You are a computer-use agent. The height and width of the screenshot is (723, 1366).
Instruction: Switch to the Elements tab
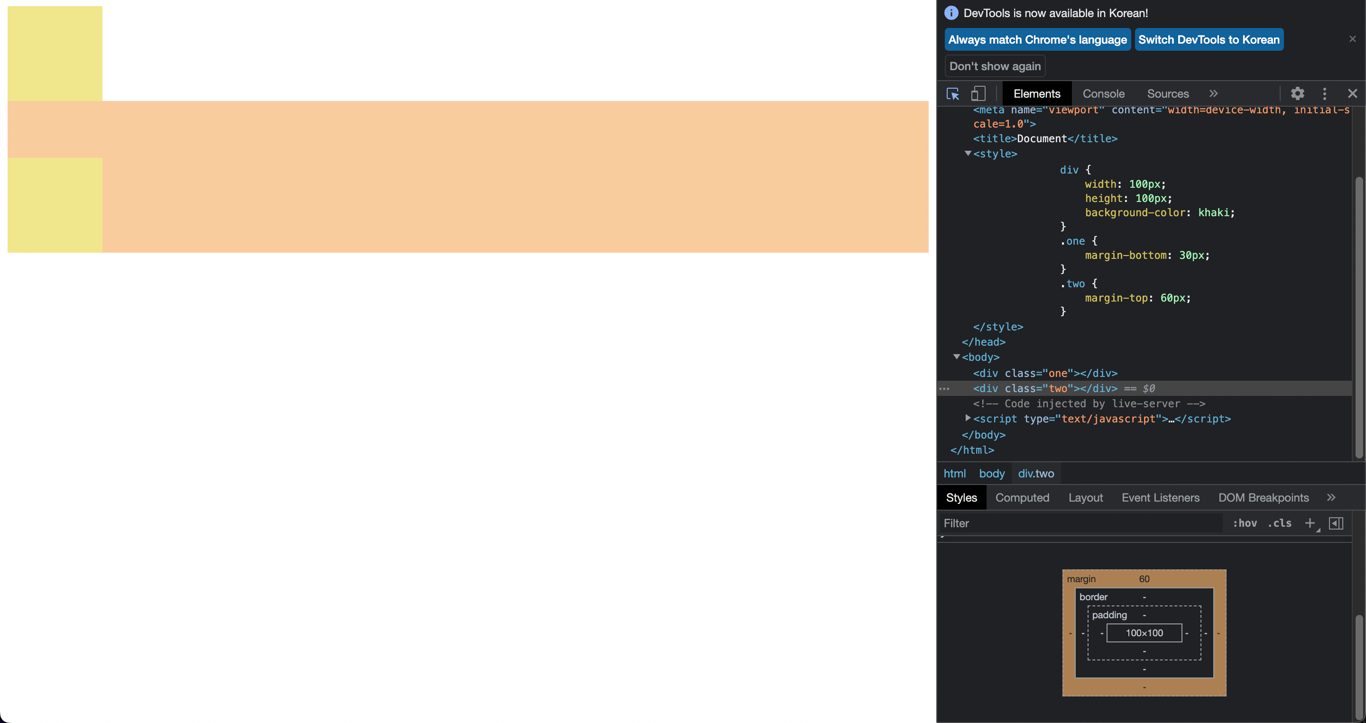click(1036, 94)
